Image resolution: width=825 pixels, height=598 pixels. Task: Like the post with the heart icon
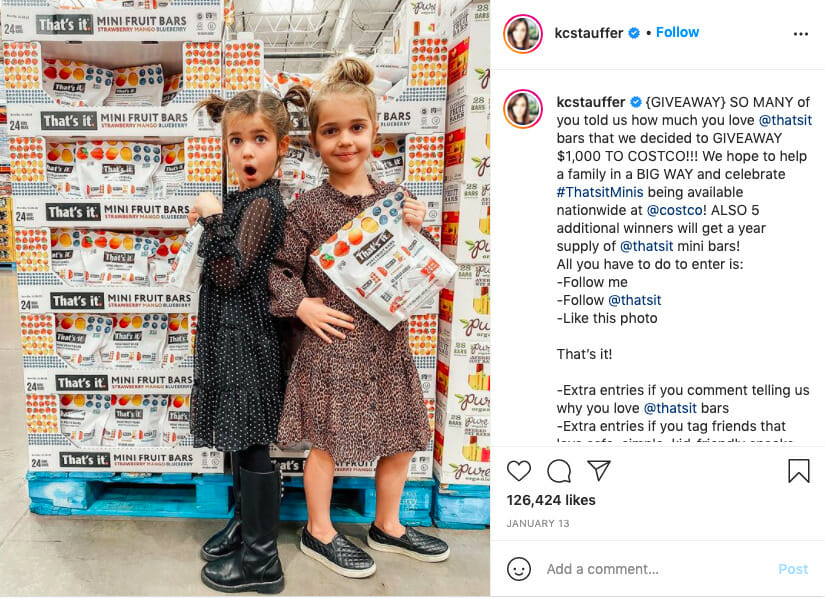pyautogui.click(x=519, y=471)
